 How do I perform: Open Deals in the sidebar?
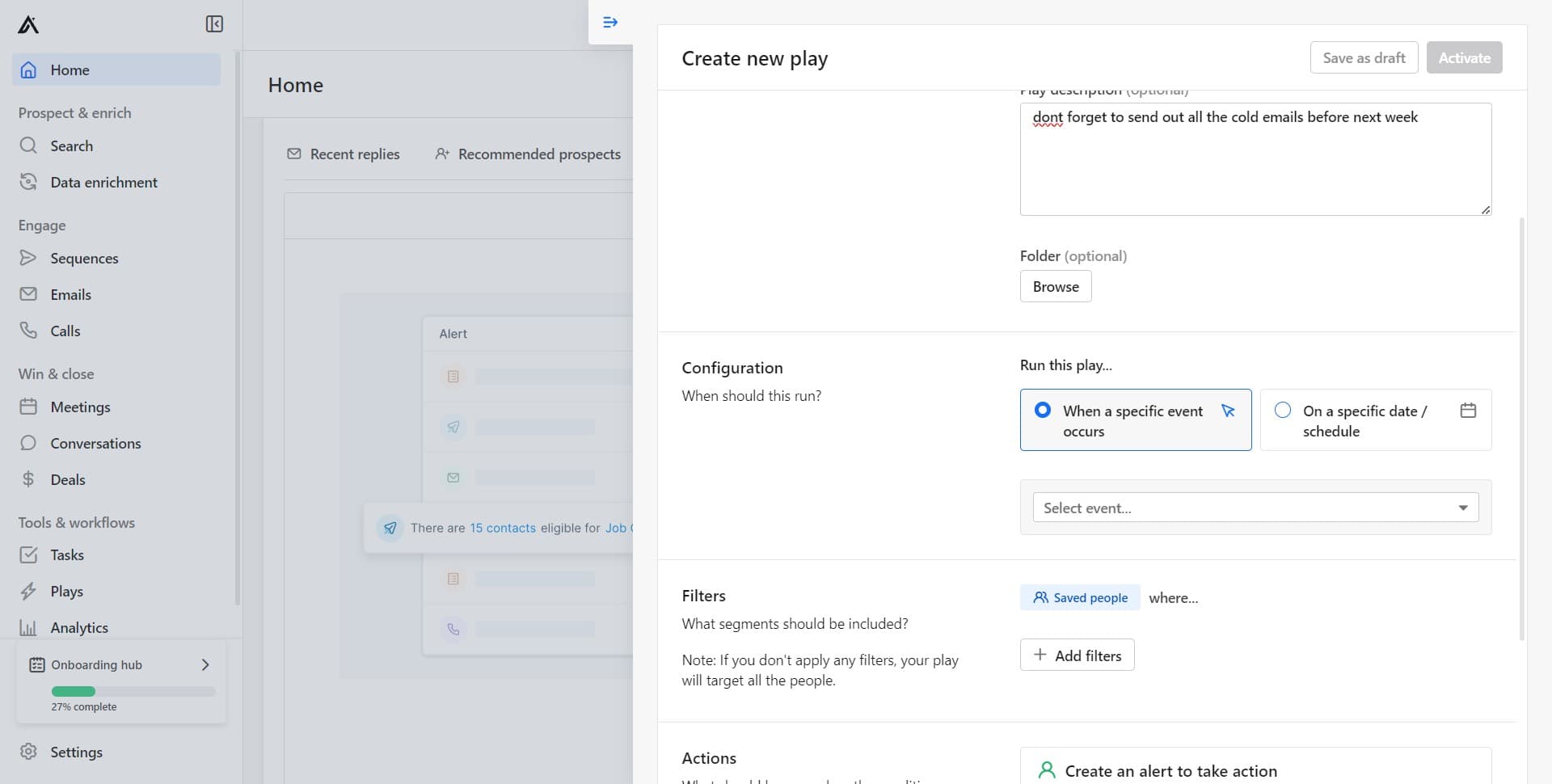pyautogui.click(x=67, y=480)
